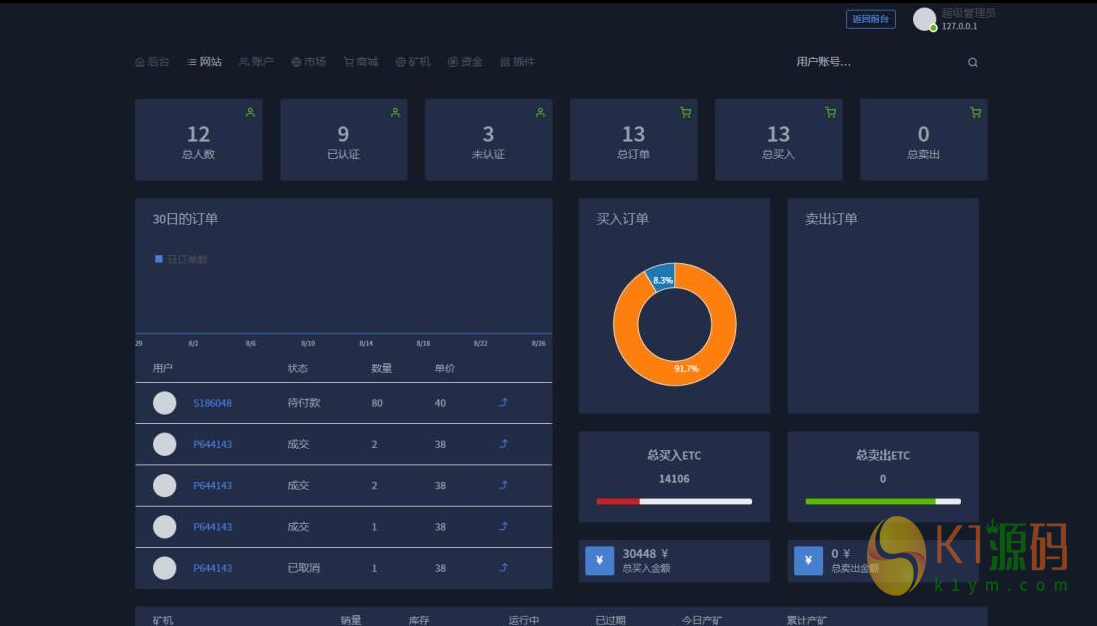Click the arrow icon in 已取消 row
The height and width of the screenshot is (626, 1097).
point(503,567)
